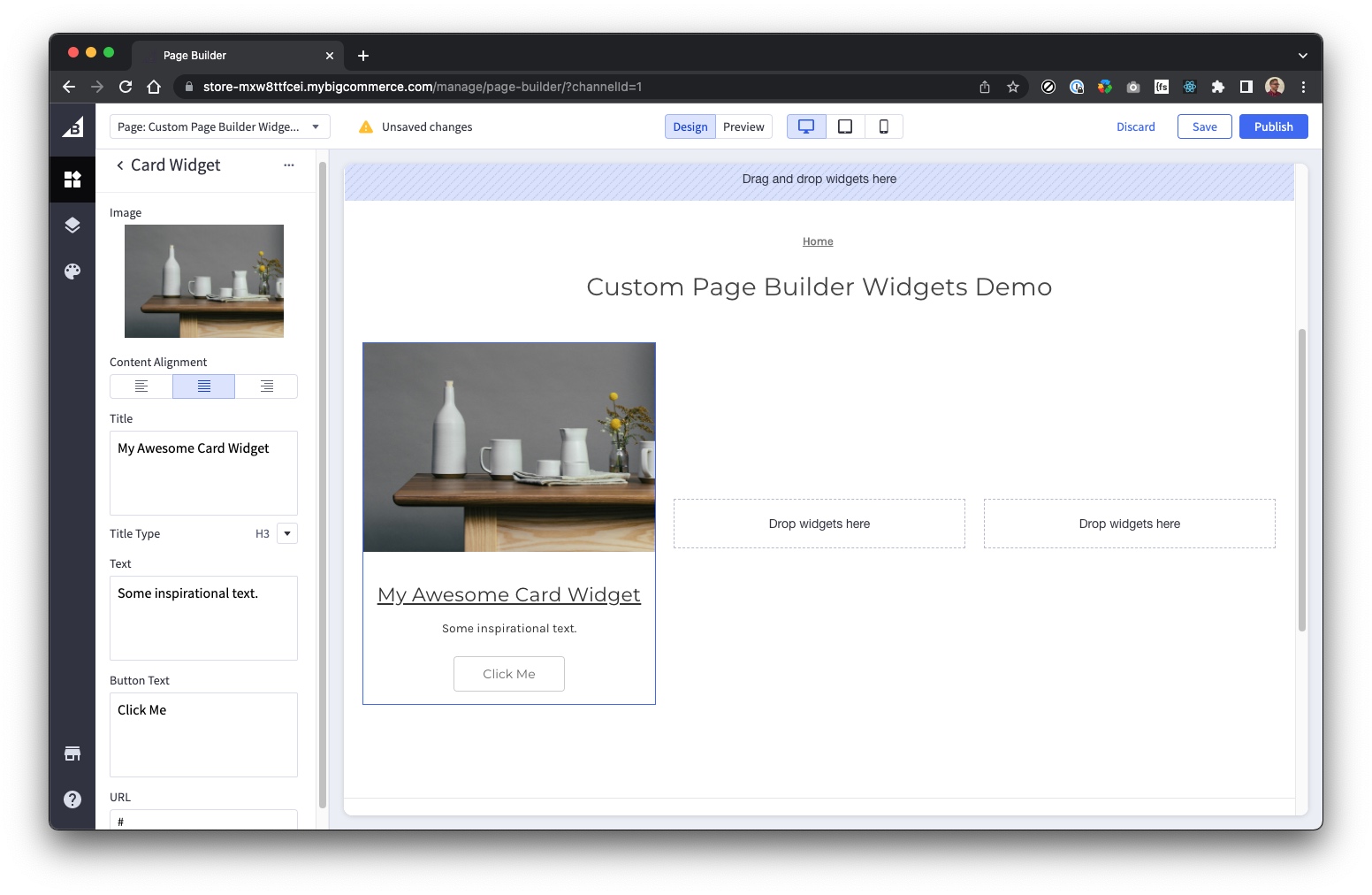This screenshot has height=895, width=1372.
Task: Publish the page changes
Action: [x=1273, y=126]
